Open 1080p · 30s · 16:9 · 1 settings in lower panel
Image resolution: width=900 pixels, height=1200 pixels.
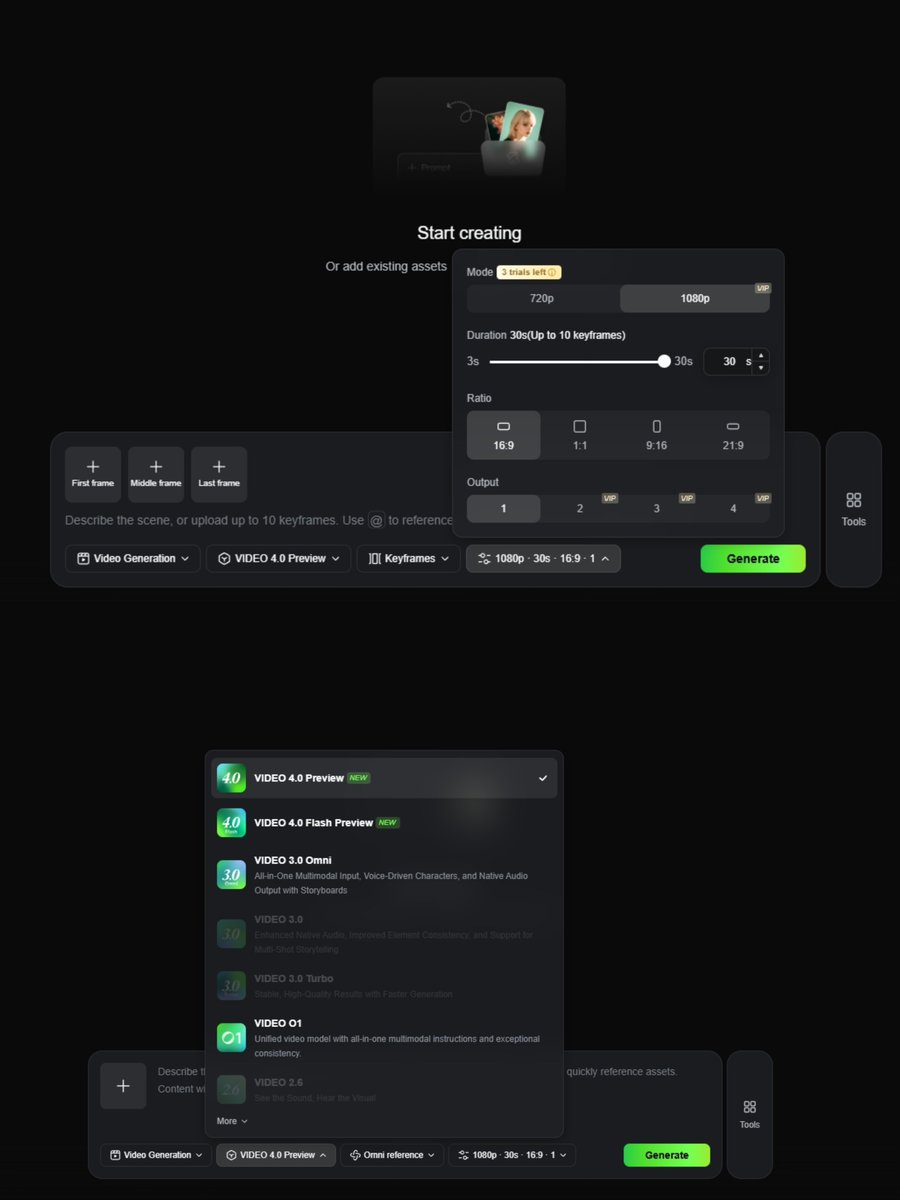(512, 1155)
